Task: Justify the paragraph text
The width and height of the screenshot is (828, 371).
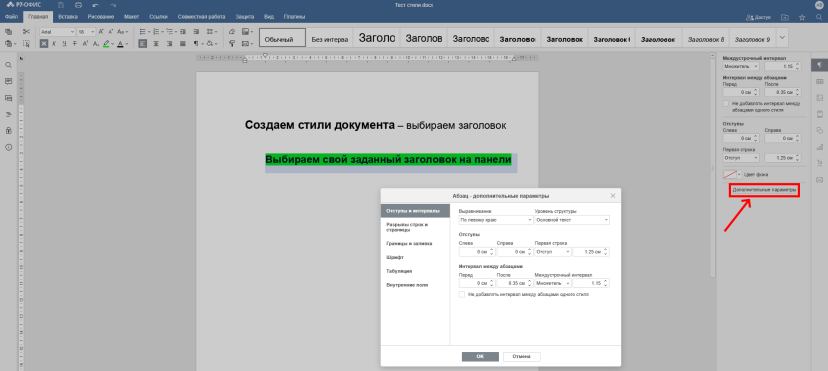Action: (183, 43)
